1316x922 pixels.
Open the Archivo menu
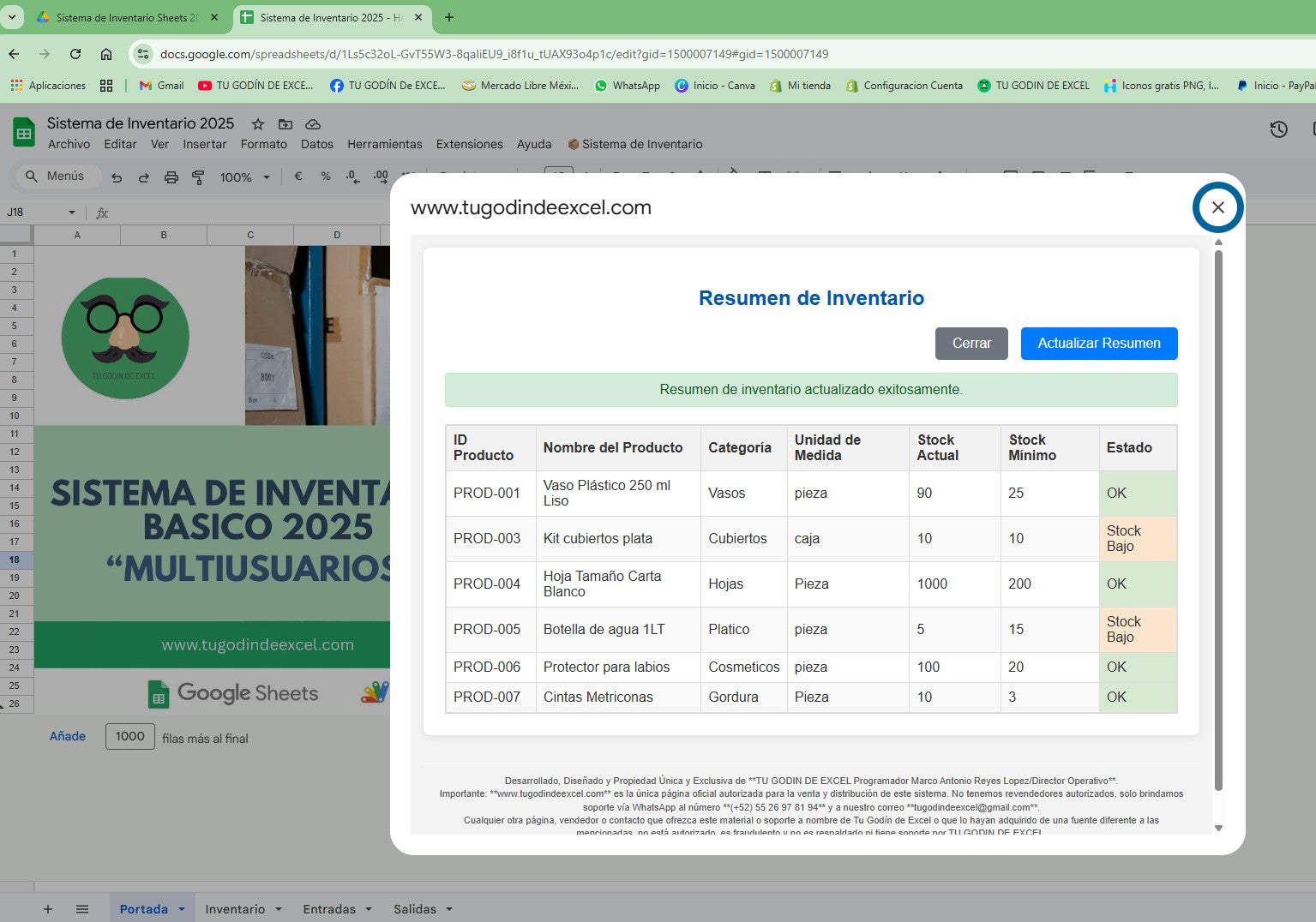point(69,144)
